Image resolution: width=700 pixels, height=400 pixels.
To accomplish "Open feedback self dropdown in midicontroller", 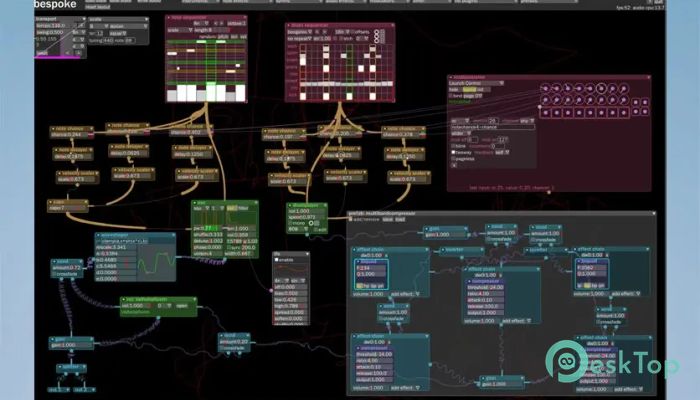I will pyautogui.click(x=502, y=152).
